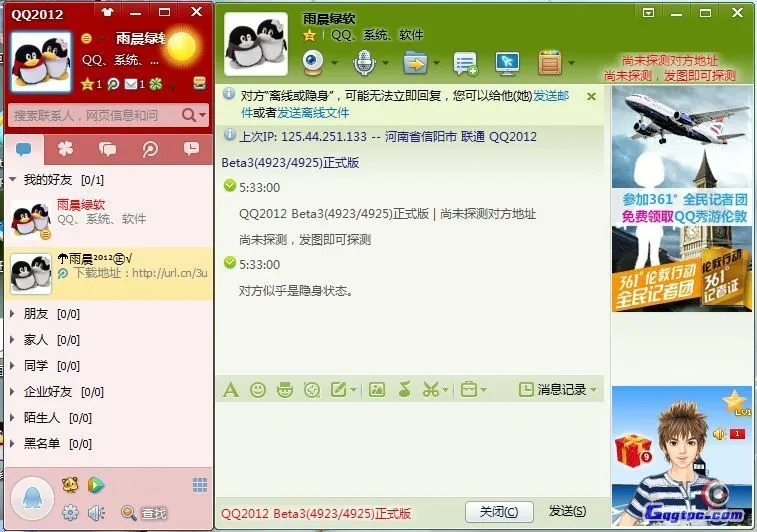Click into the chat message input area

click(410, 450)
